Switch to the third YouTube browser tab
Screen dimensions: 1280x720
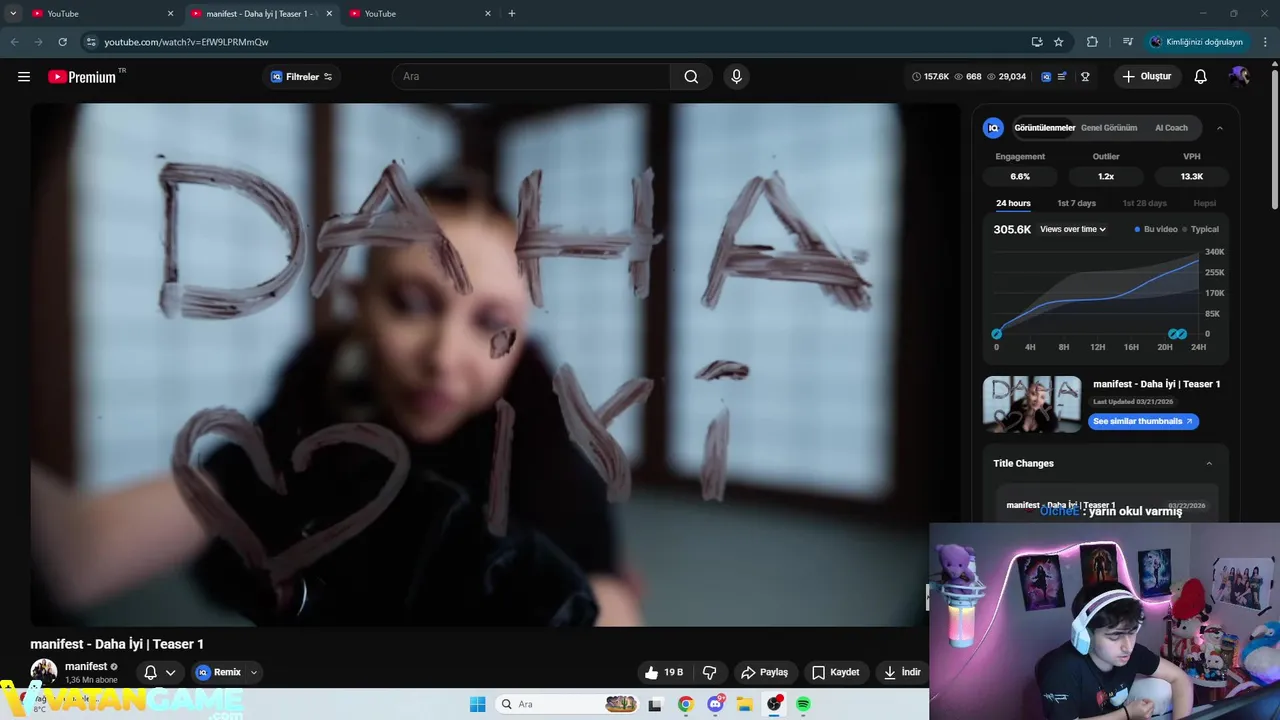point(418,14)
